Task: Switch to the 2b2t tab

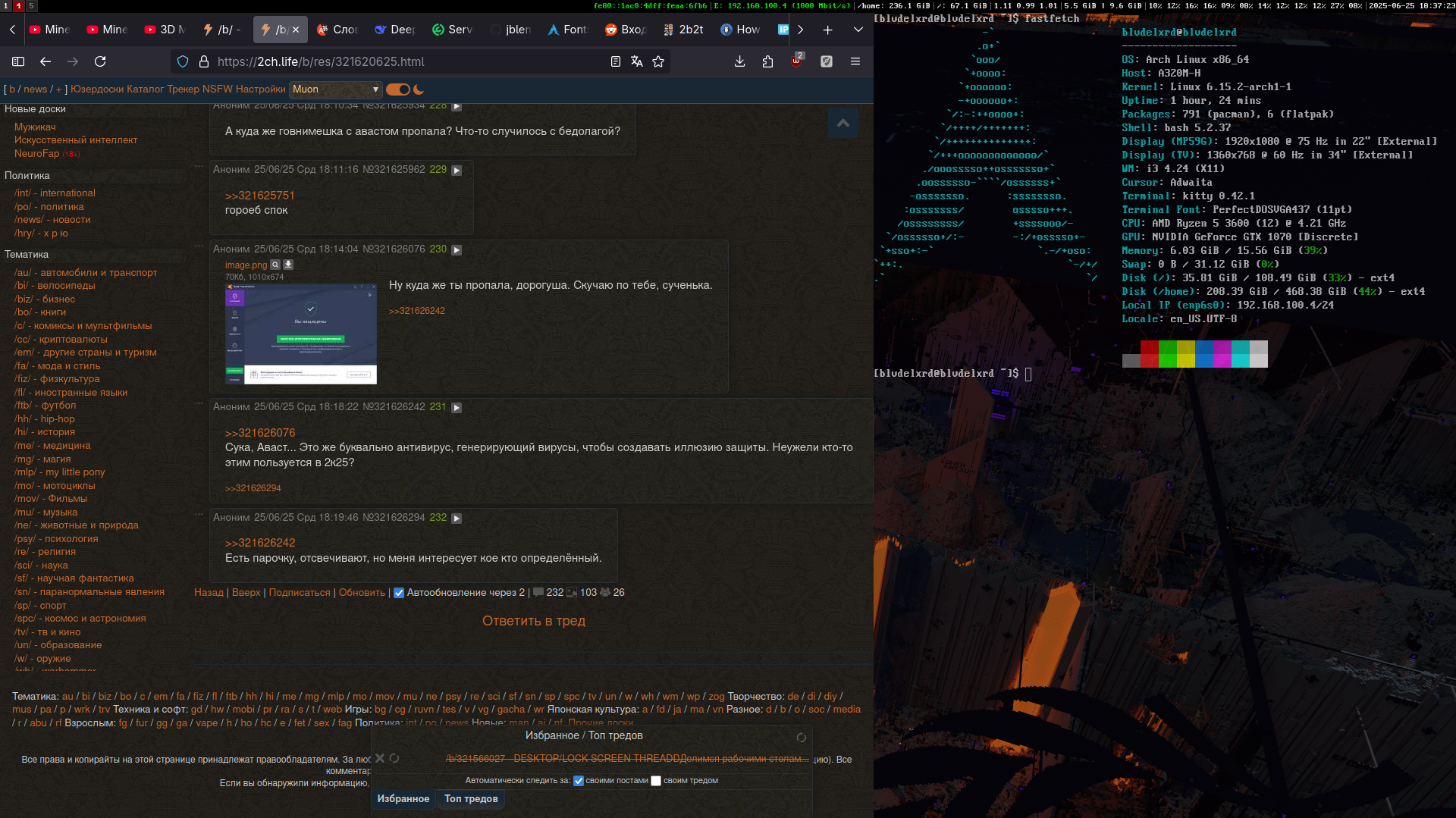Action: point(684,30)
